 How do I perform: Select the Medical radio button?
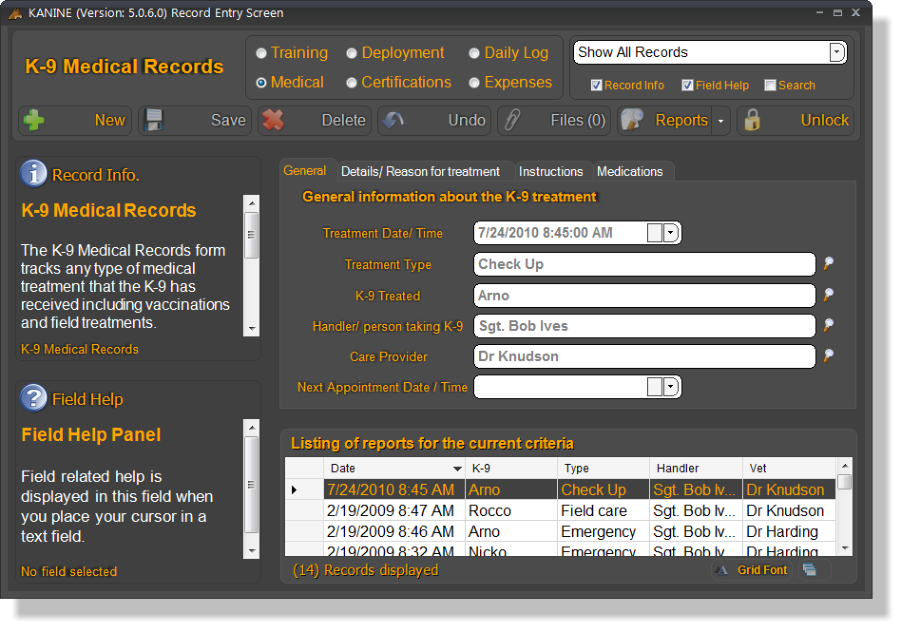(261, 83)
